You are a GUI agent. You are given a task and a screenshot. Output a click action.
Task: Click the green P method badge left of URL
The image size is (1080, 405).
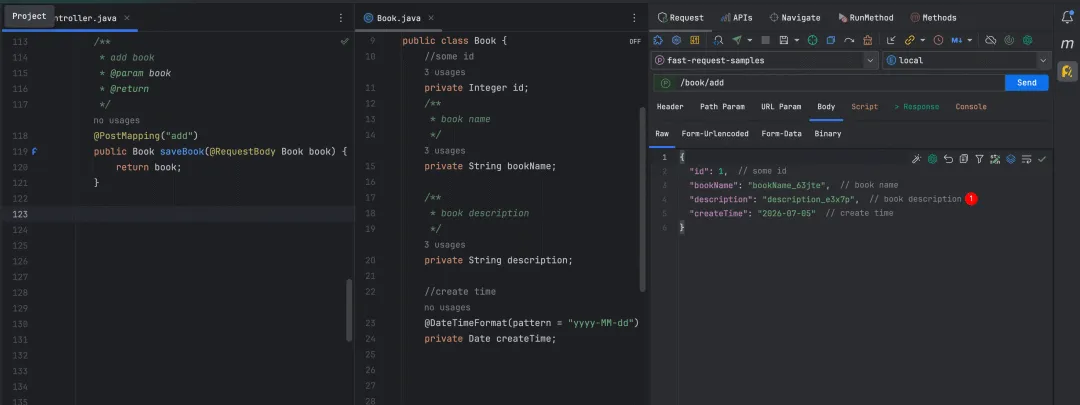(x=665, y=83)
